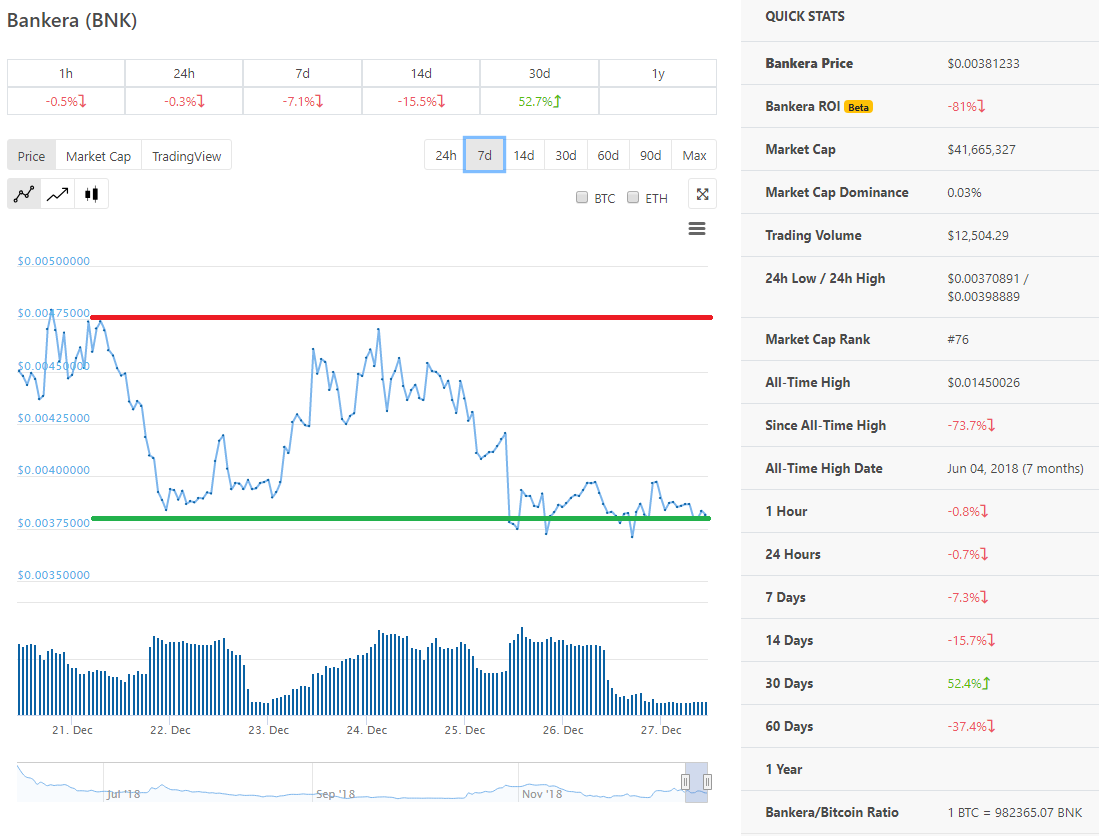Set chart range to 90d

tap(650, 155)
